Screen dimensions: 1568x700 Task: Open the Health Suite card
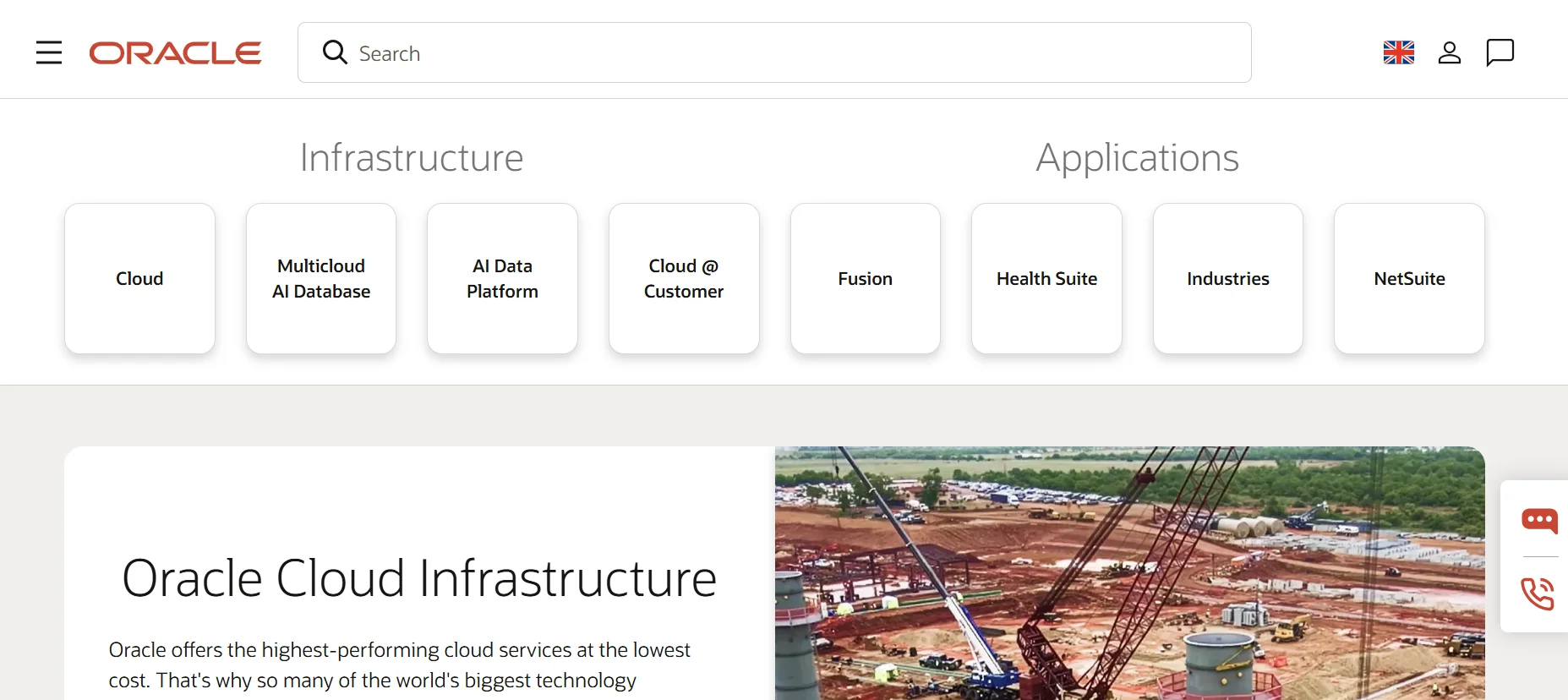coord(1046,278)
